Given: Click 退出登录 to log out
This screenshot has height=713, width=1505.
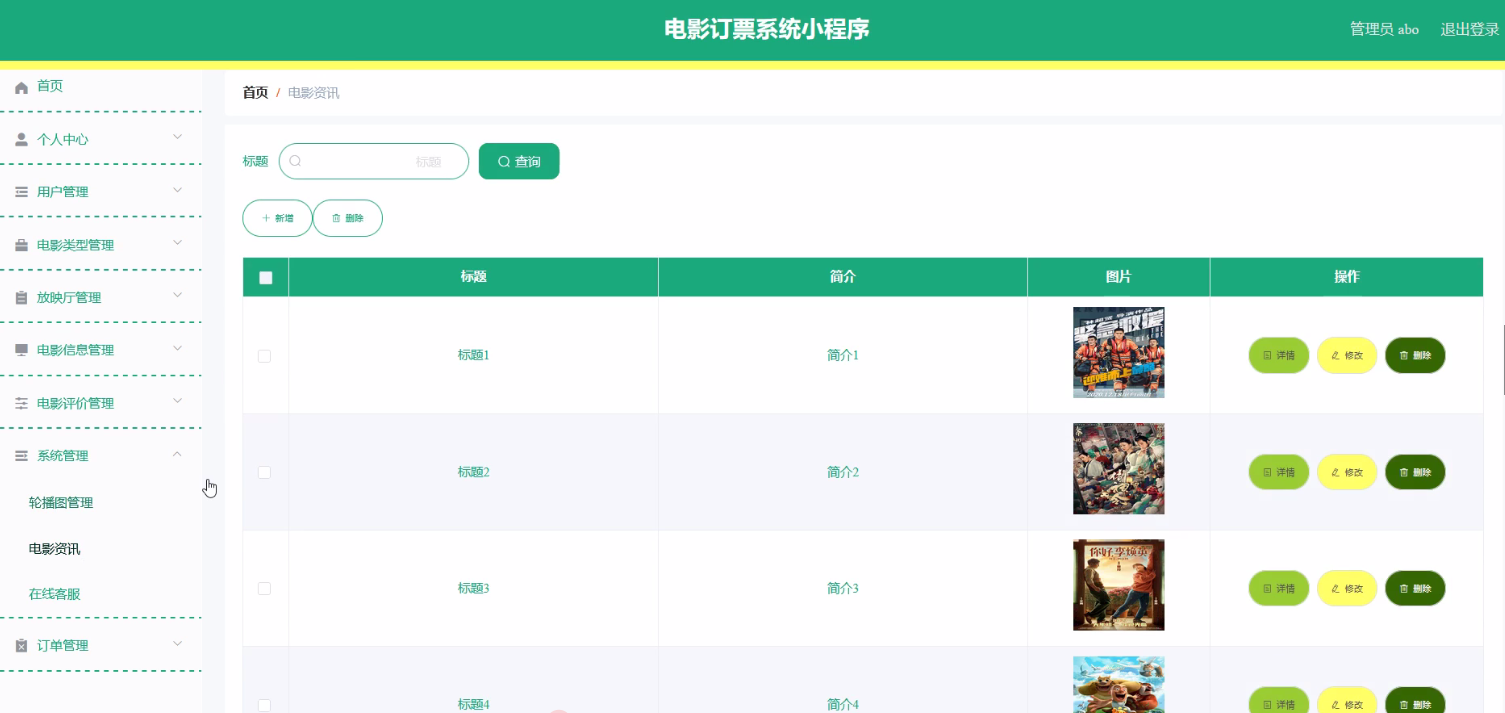Looking at the screenshot, I should coord(1469,29).
